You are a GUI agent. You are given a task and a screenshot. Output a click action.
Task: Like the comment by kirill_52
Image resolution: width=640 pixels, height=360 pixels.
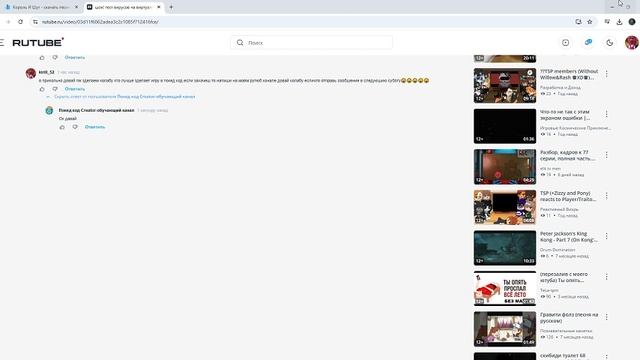(x=42, y=89)
